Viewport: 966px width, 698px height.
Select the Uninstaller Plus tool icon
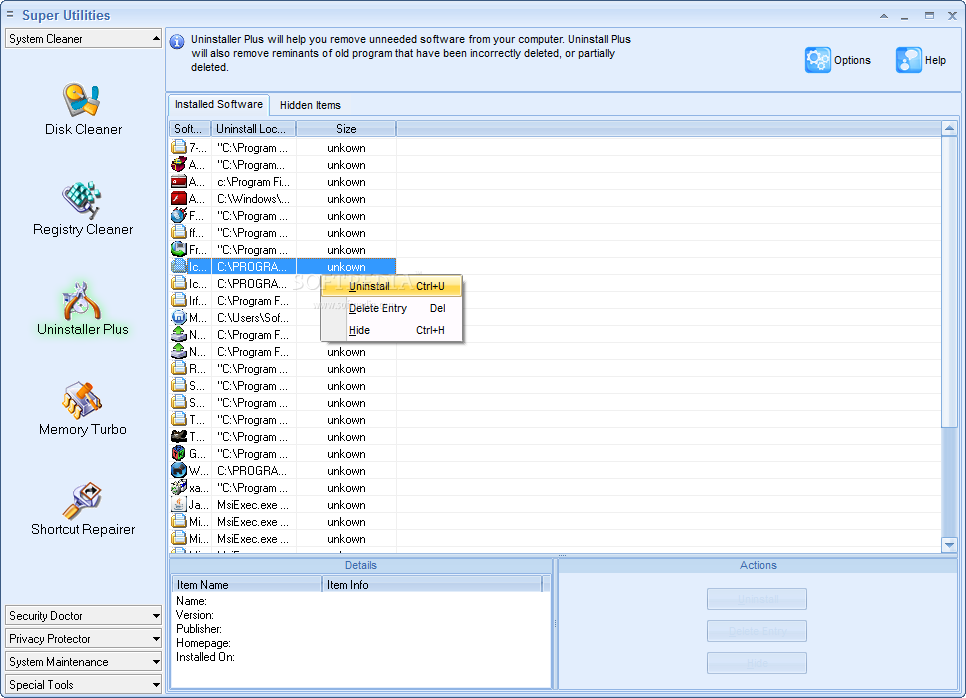pyautogui.click(x=81, y=301)
